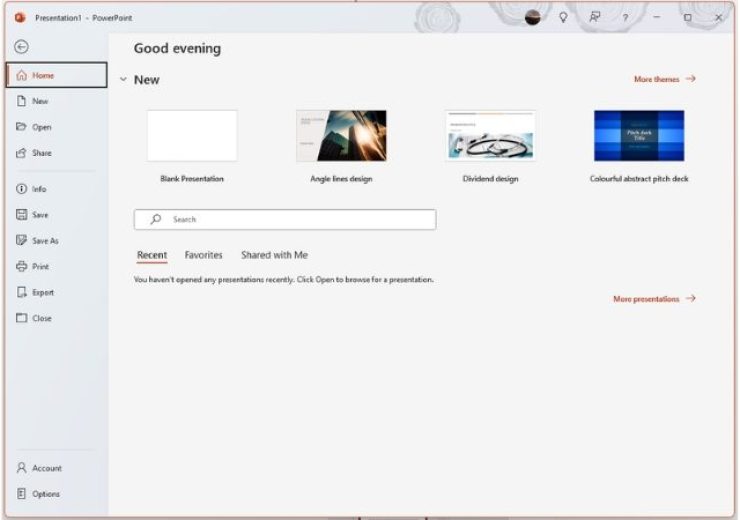Open the Export option
Image resolution: width=740 pixels, height=520 pixels.
42,293
